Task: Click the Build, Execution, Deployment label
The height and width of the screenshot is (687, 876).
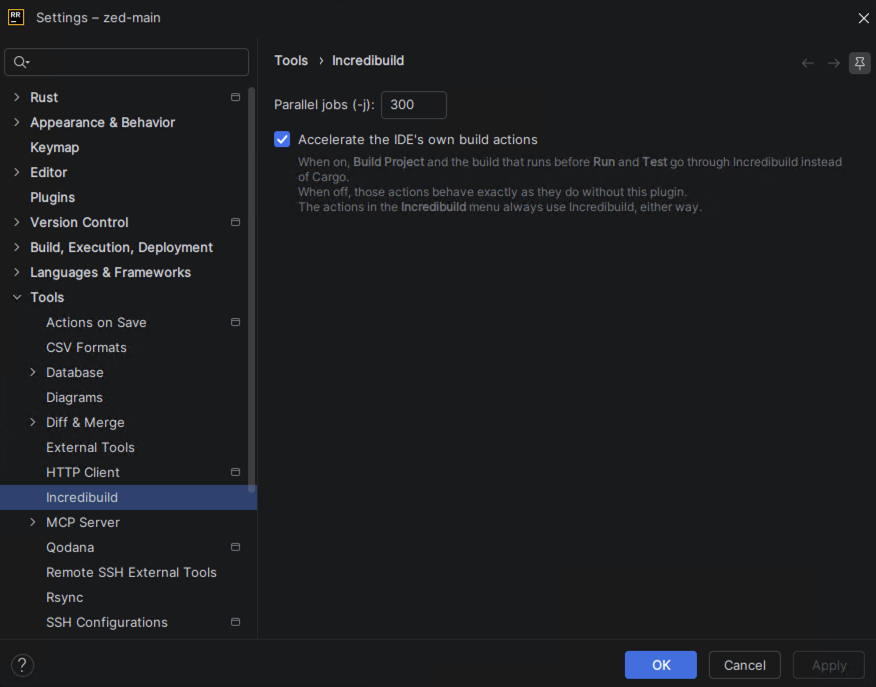Action: pyautogui.click(x=121, y=247)
